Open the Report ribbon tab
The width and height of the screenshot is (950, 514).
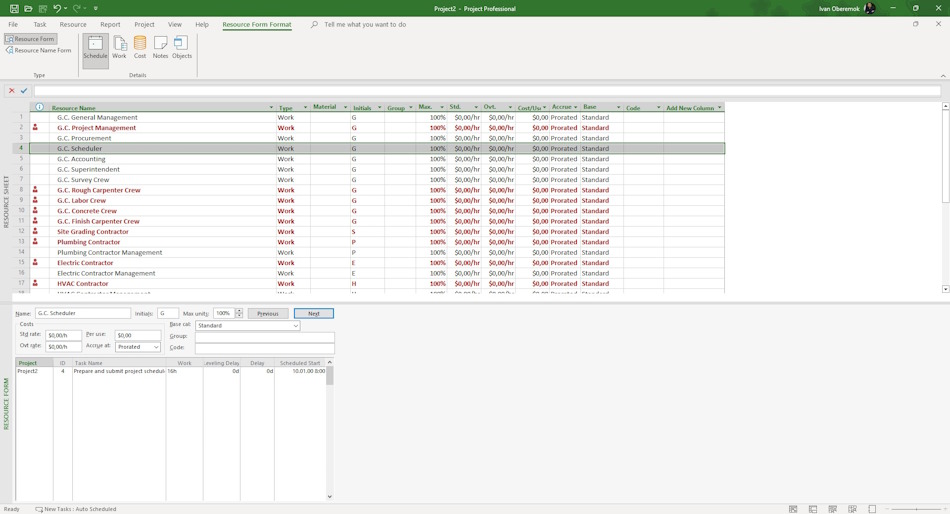click(110, 24)
